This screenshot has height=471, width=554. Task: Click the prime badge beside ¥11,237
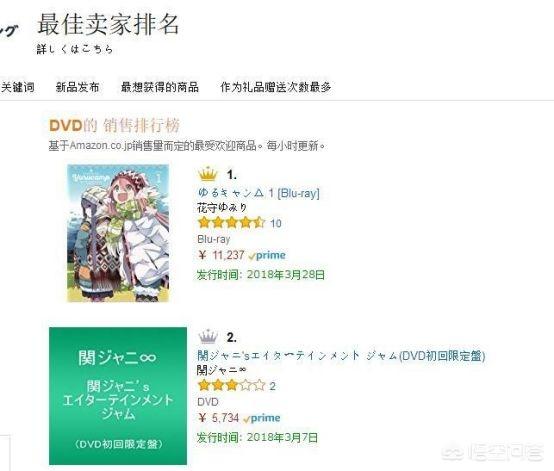[267, 255]
